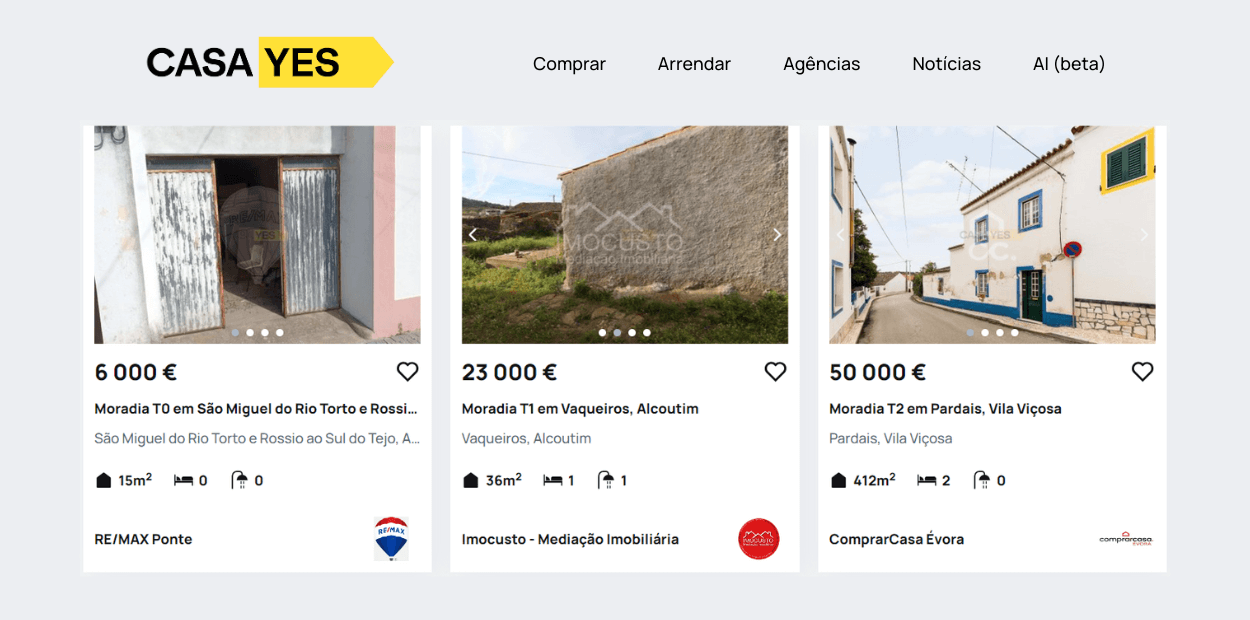Click the CASA YES logo
The image size is (1250, 620).
268,62
